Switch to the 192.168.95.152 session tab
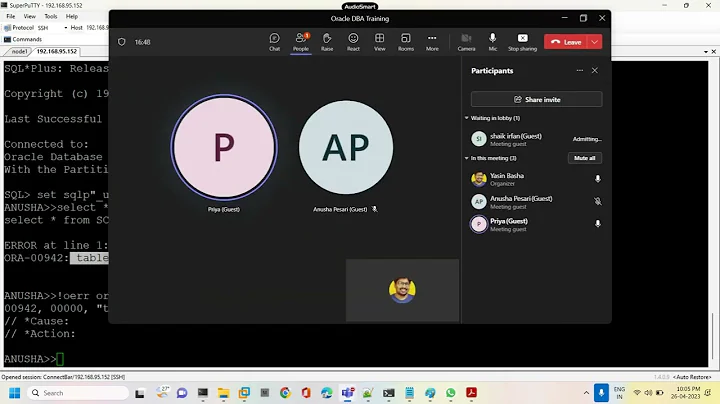 tap(56, 51)
